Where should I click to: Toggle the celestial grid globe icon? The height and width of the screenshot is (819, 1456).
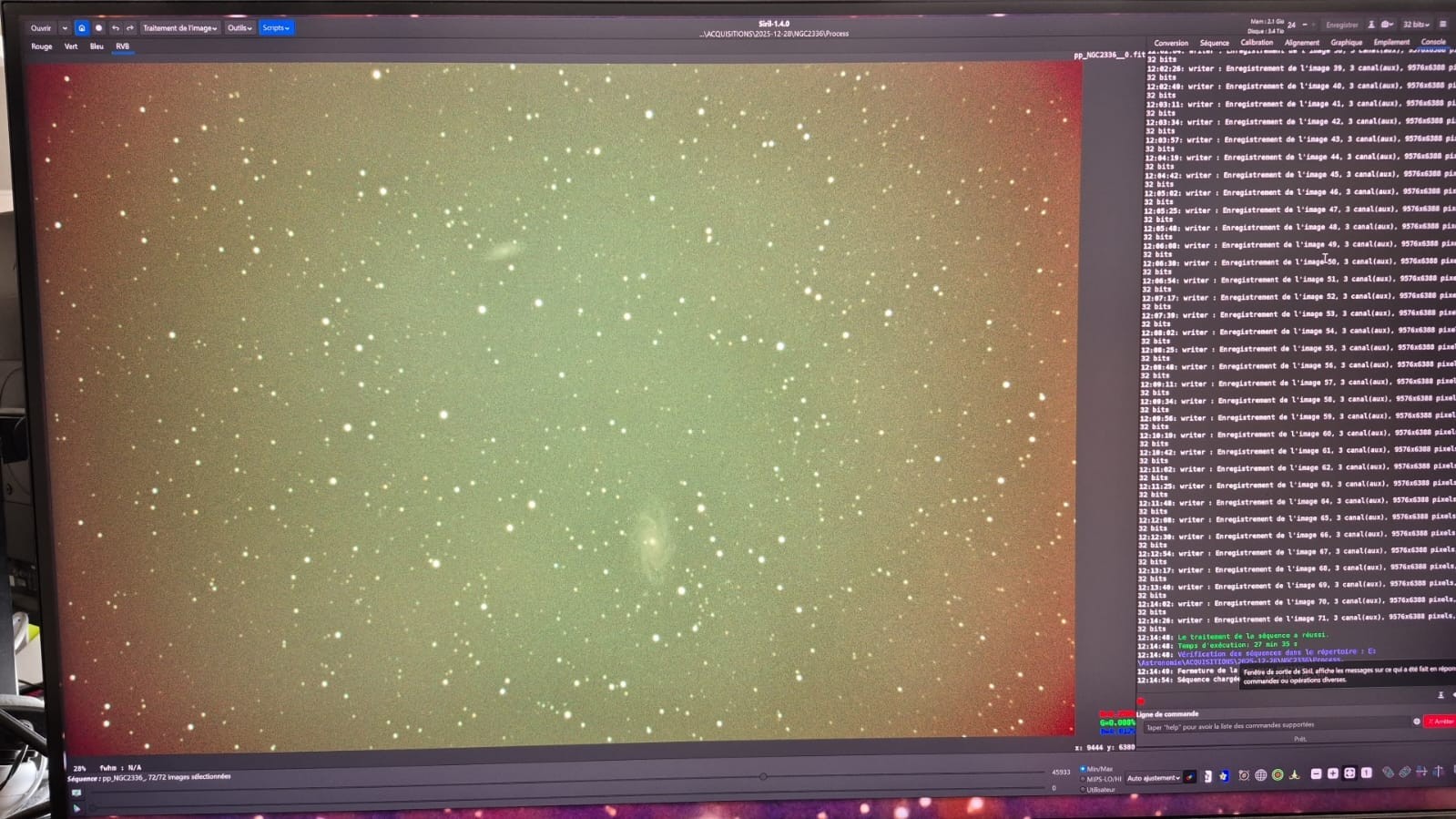click(1261, 775)
